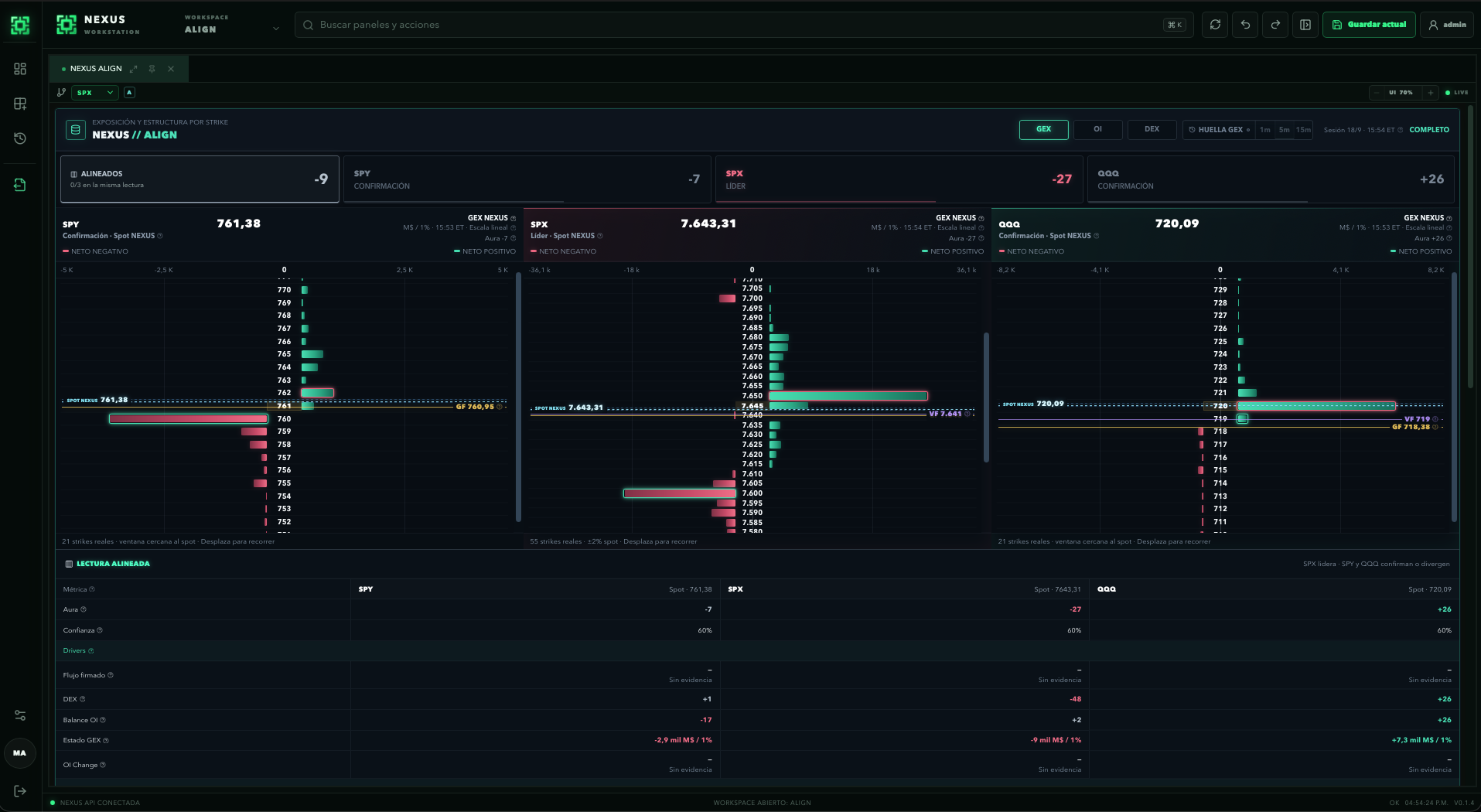Select the SPX LÍDER summary card

point(899,179)
